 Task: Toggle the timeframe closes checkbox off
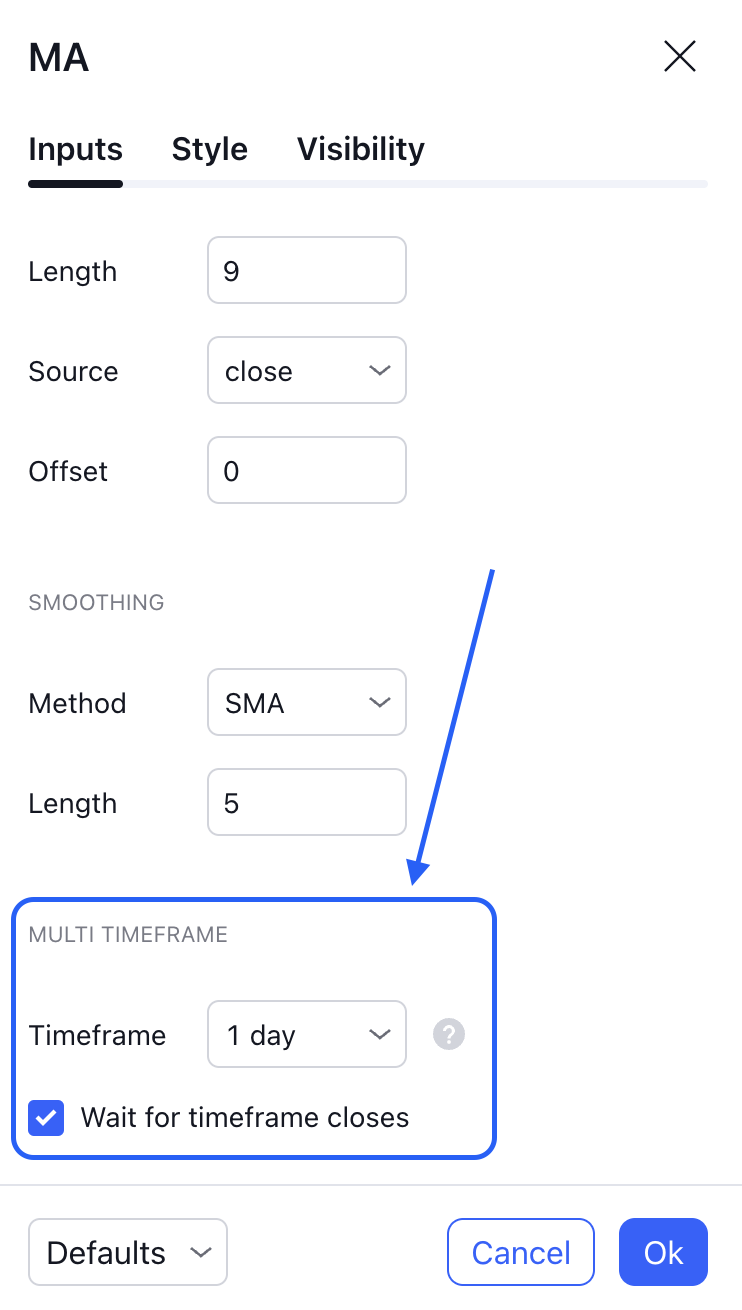(46, 1117)
